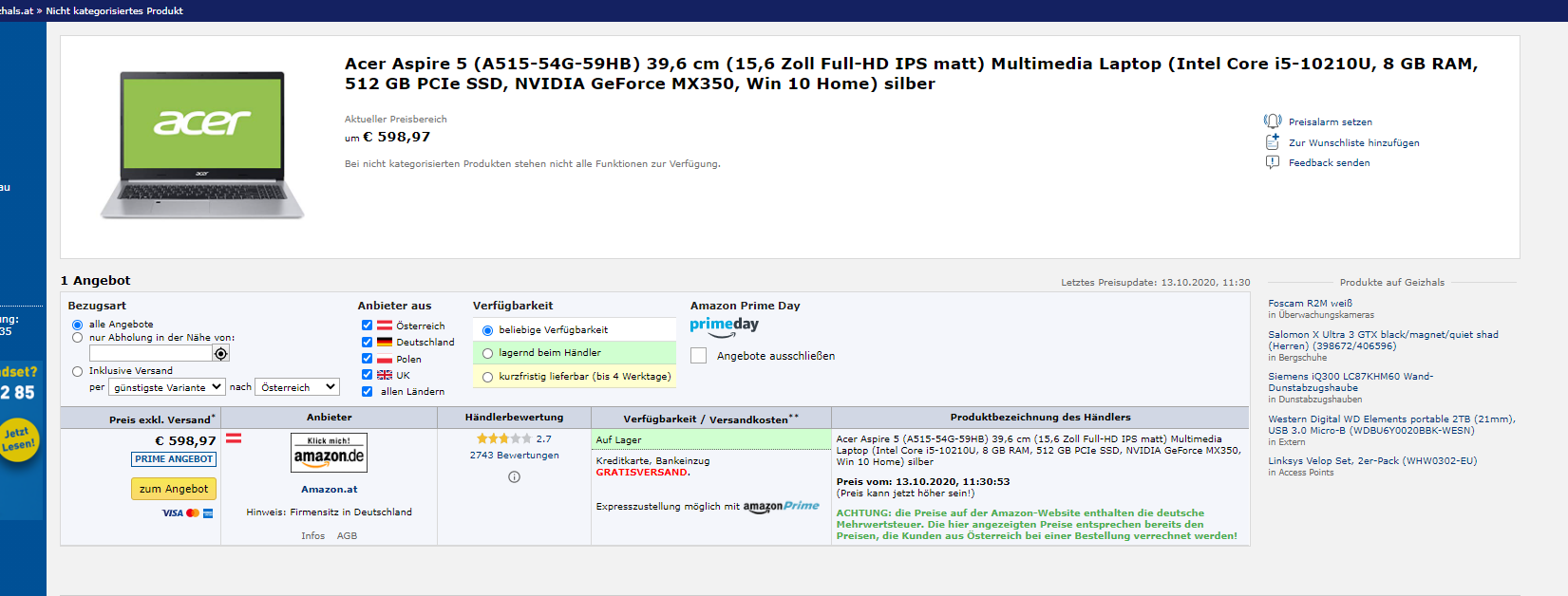1568x596 pixels.
Task: Click the Acer laptop product image
Action: [x=202, y=145]
